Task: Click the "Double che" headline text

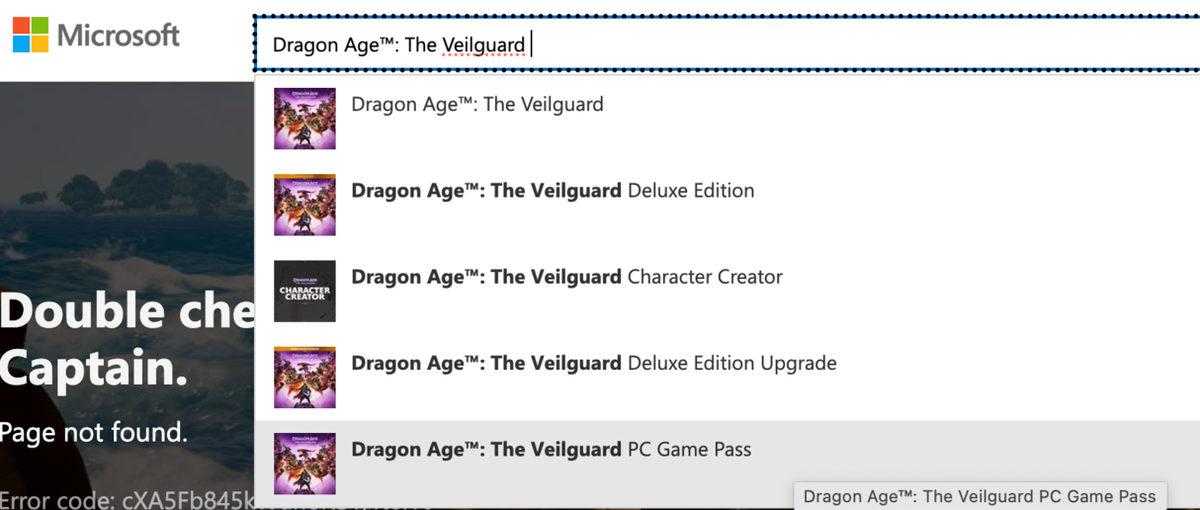Action: [x=127, y=312]
